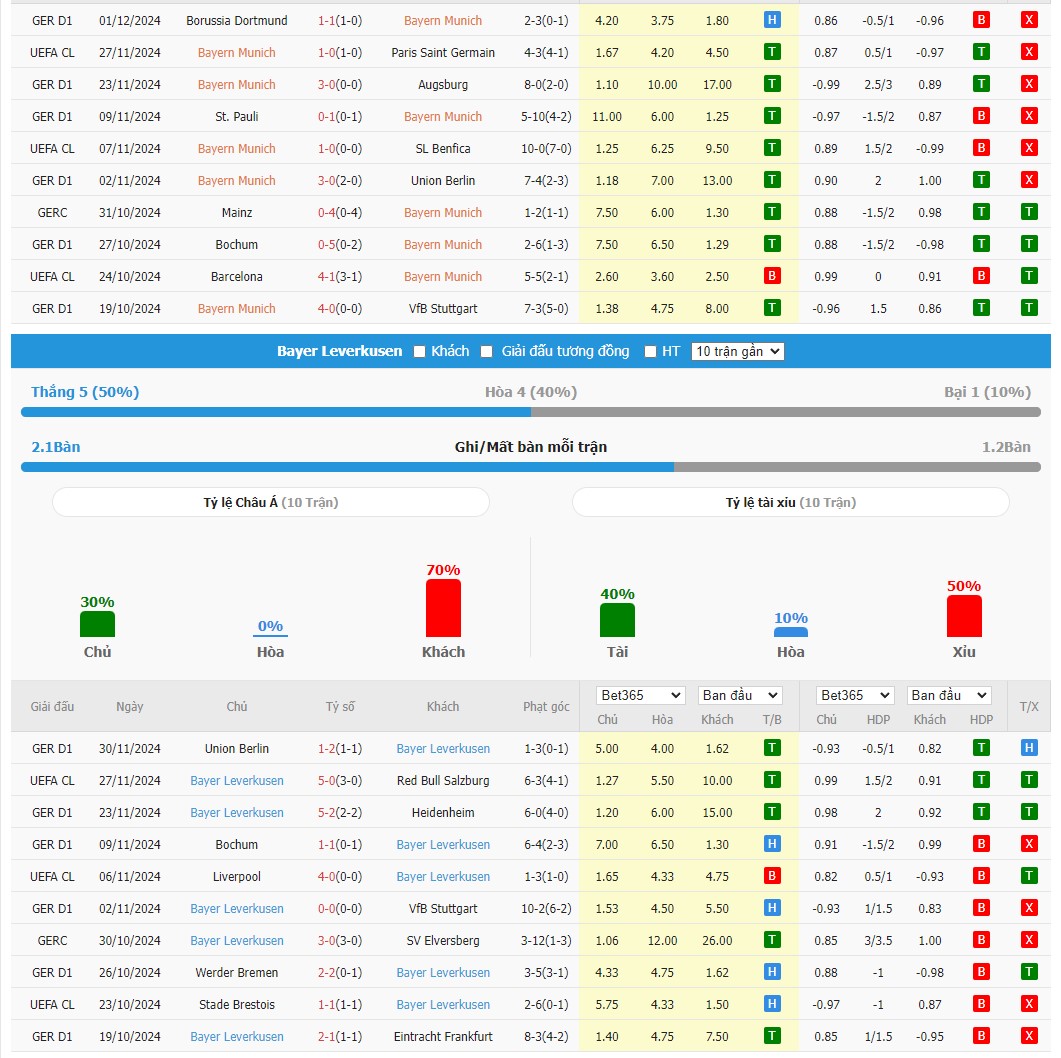Click Bayern Munich link in Borussia Dortmund row
Screen dimensions: 1061x1058
point(443,21)
